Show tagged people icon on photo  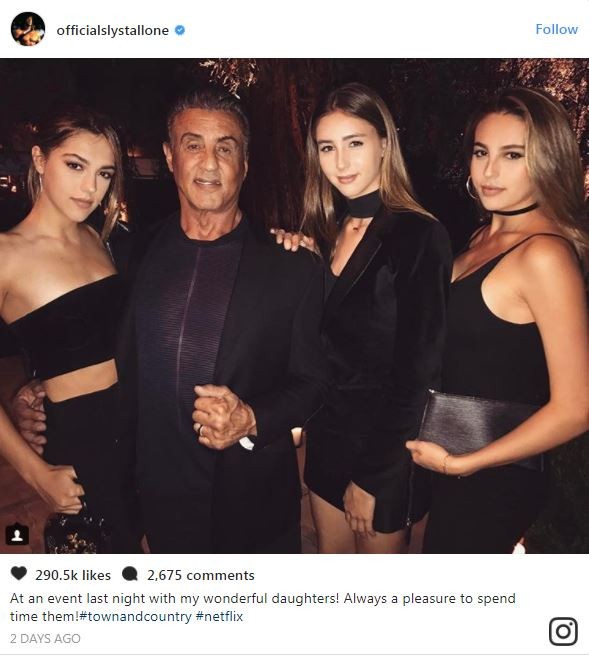17,535
